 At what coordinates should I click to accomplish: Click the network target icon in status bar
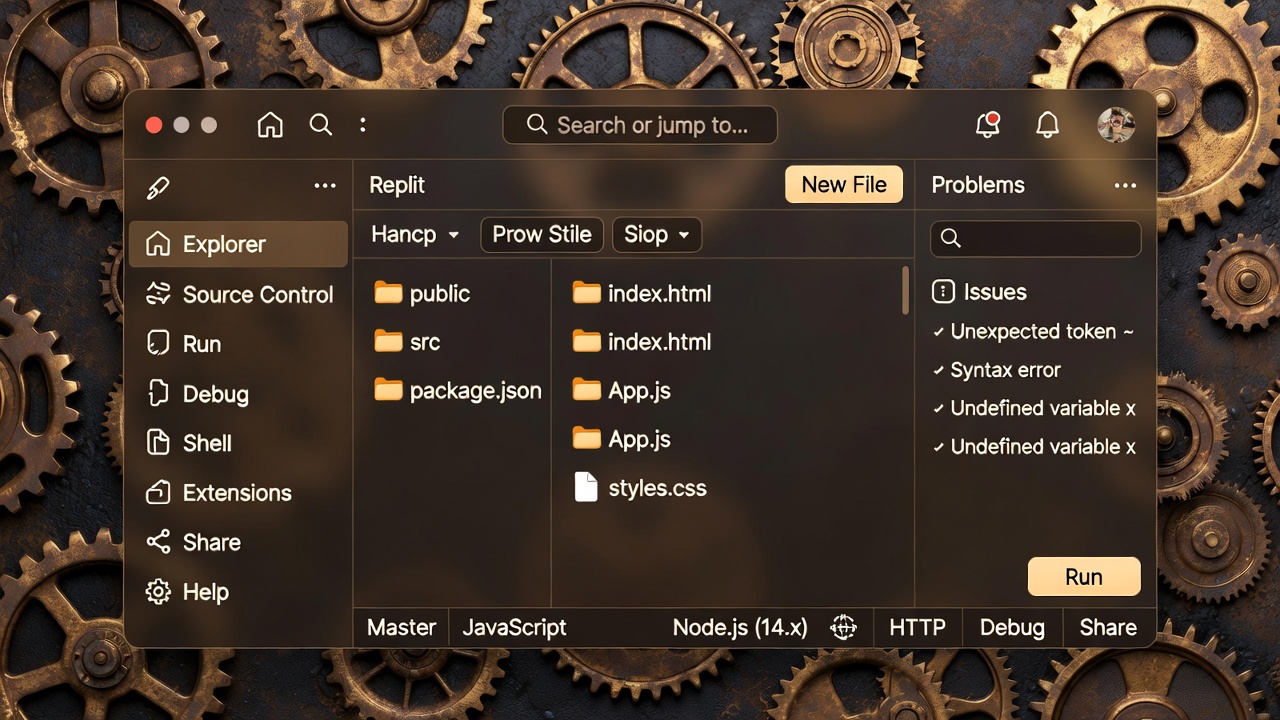click(843, 627)
